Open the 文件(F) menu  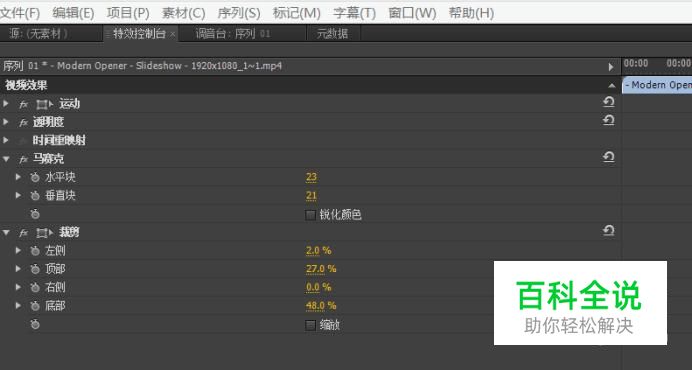19,13
